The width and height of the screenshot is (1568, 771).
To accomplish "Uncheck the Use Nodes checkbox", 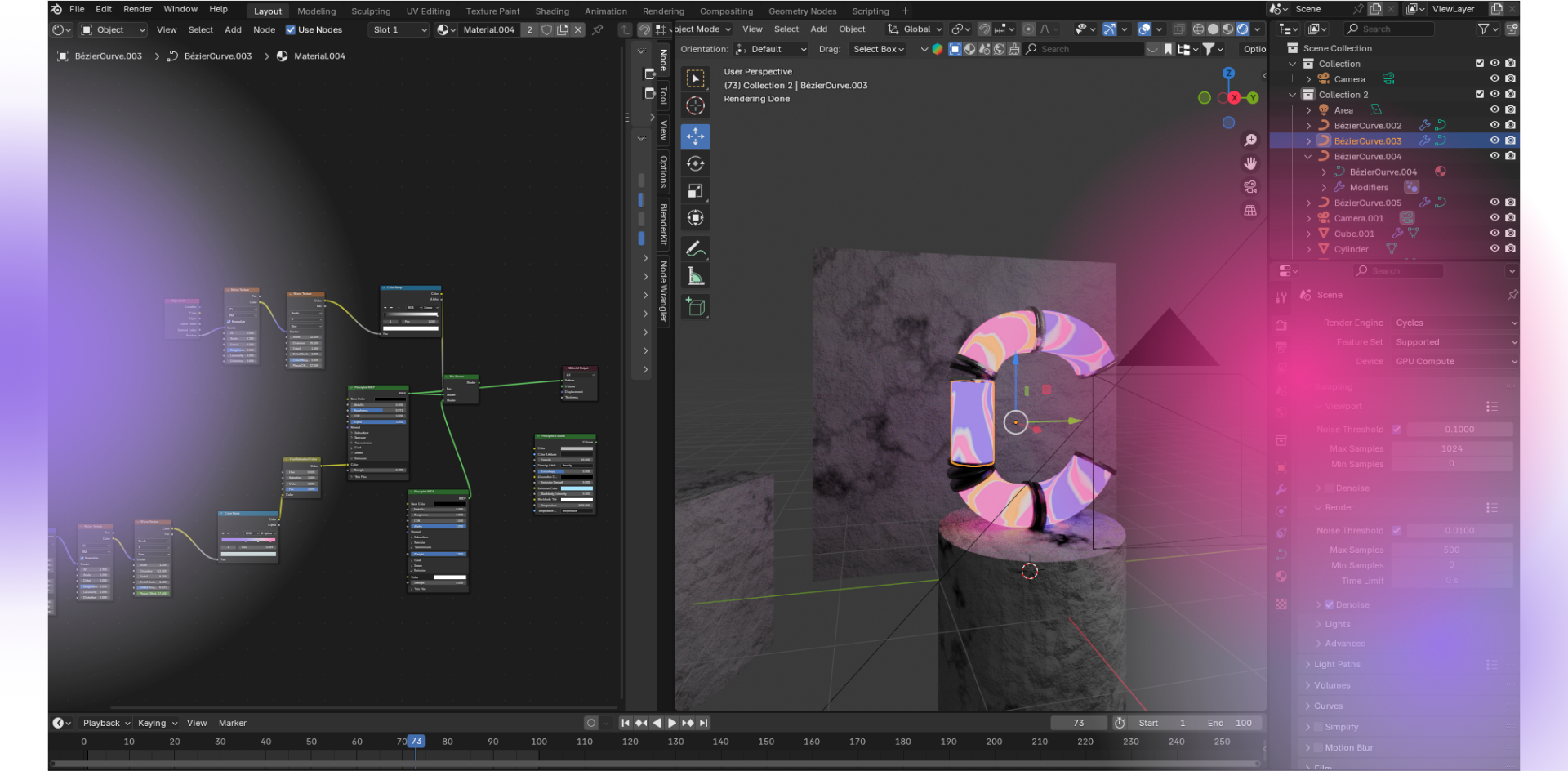I will [291, 30].
